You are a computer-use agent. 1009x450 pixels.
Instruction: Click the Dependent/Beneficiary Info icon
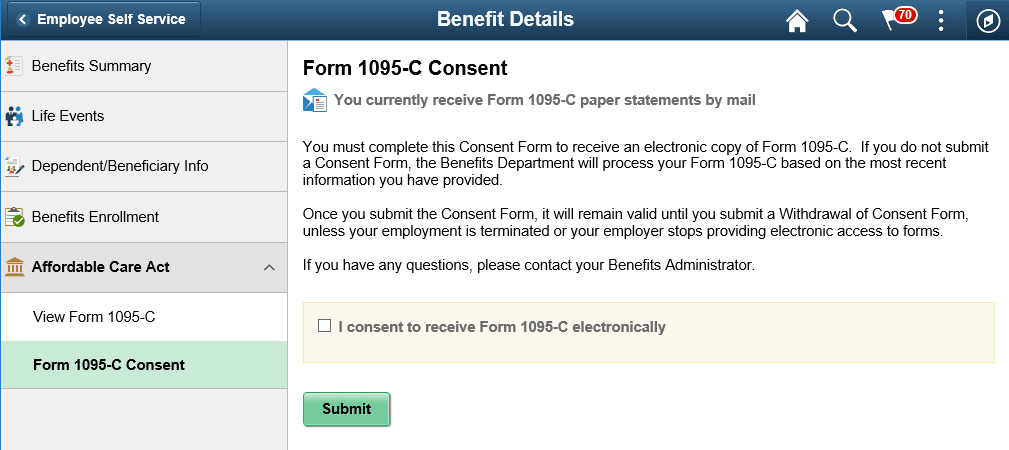coord(14,167)
